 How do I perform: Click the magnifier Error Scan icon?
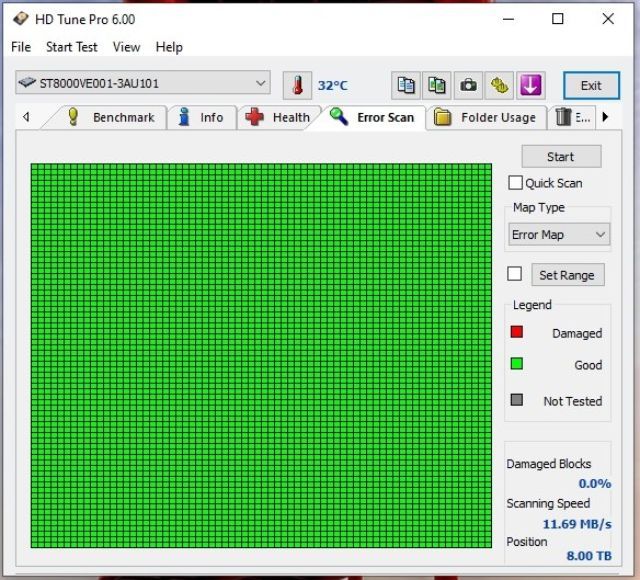click(338, 116)
